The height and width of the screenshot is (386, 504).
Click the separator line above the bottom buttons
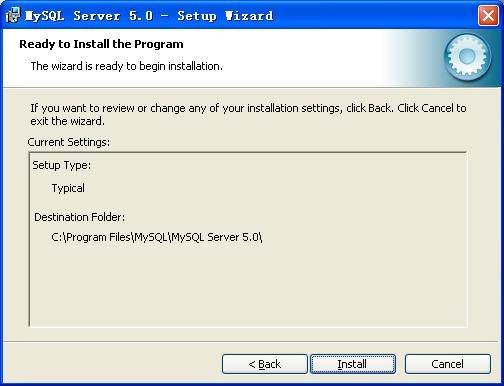click(x=251, y=341)
